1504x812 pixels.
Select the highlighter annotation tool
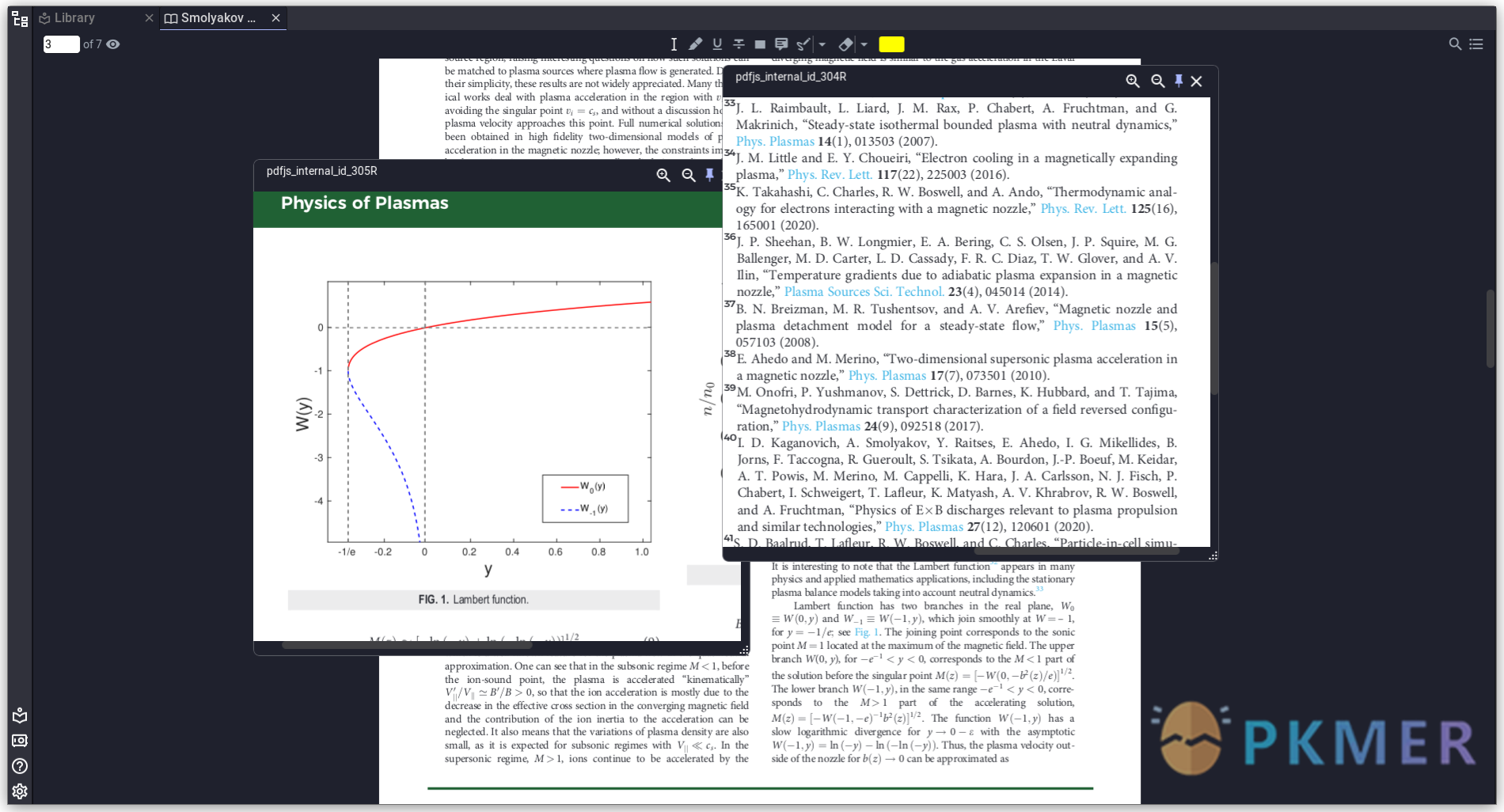[x=695, y=44]
